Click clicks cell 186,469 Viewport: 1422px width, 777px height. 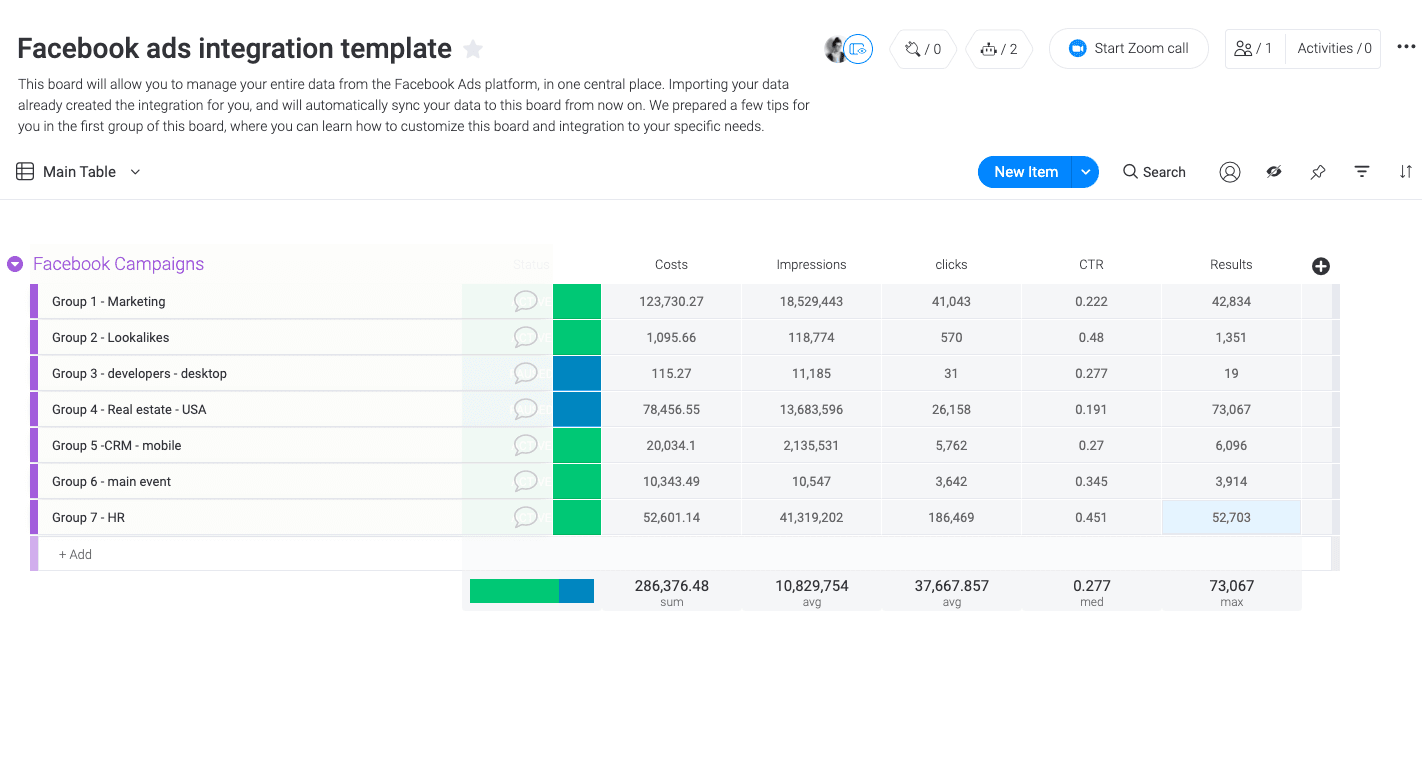(x=951, y=517)
